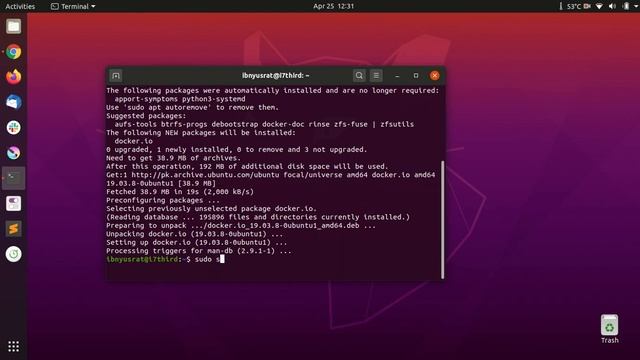This screenshot has height=360, width=640.
Task: Open the Terminal app menu in top bar
Action: pos(73,6)
